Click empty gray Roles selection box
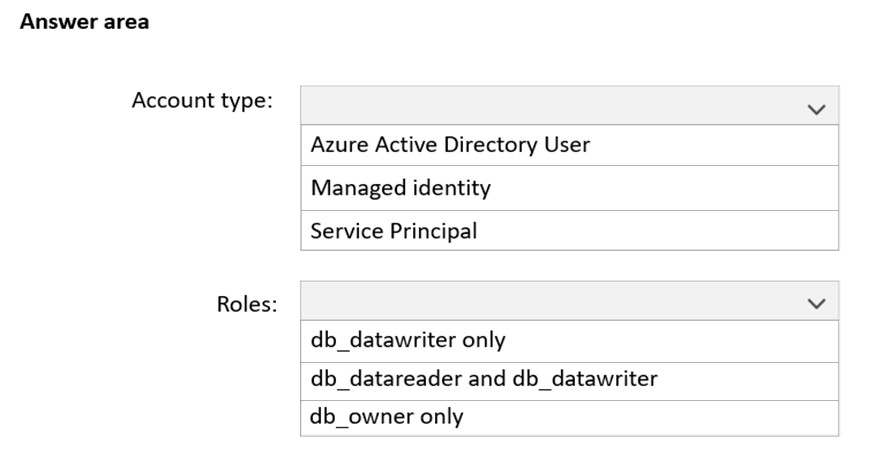This screenshot has width=883, height=468. [569, 301]
